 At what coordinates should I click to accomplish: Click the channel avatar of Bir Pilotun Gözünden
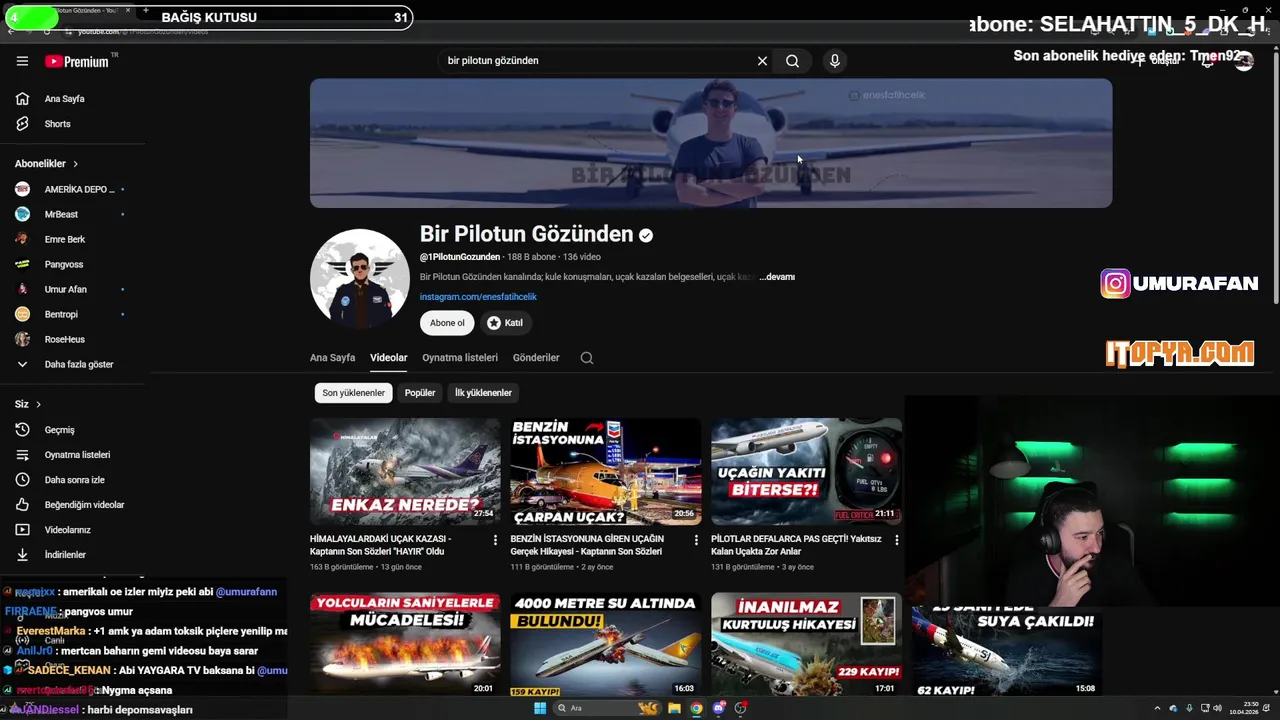point(359,279)
